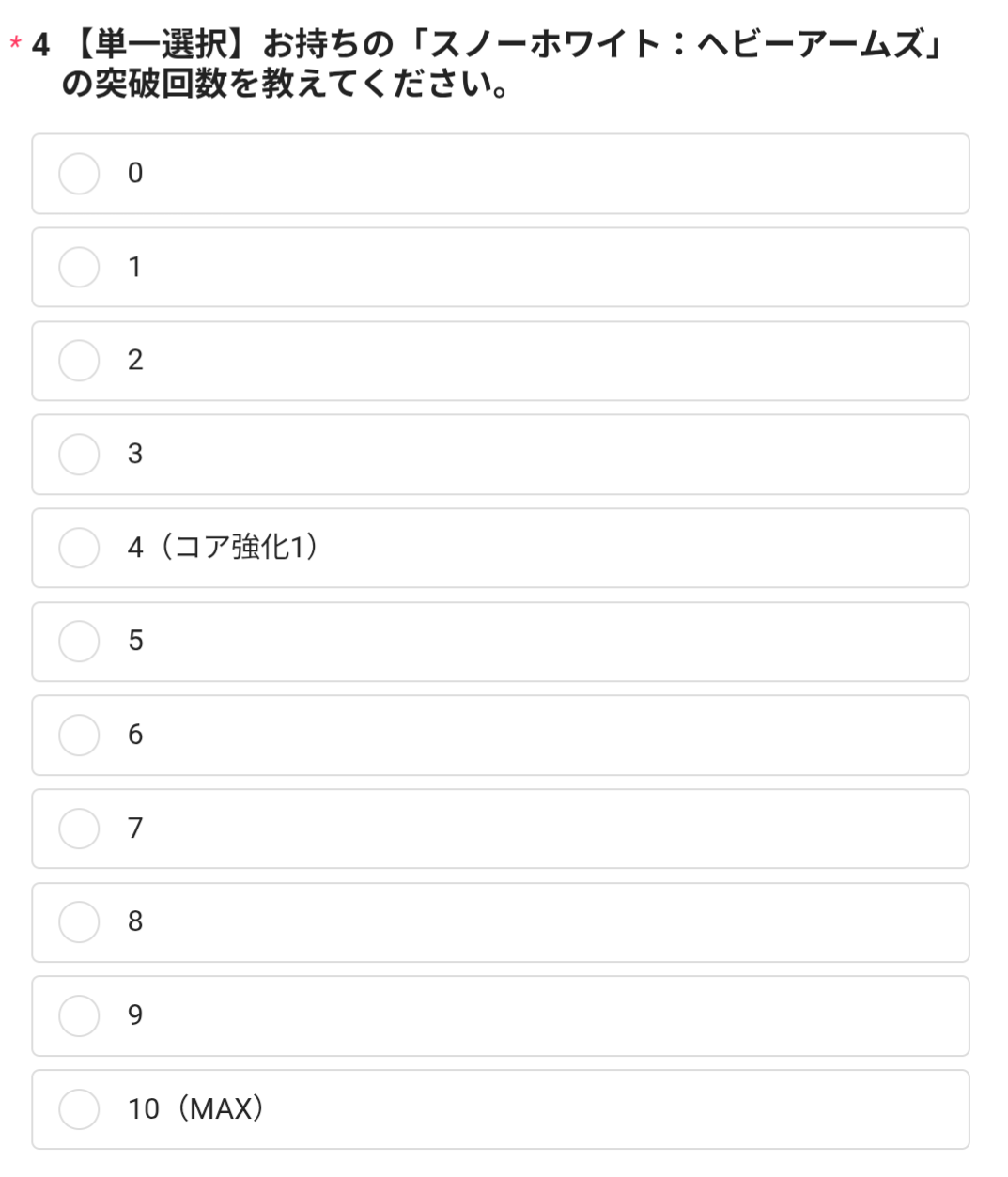Choose the radio circle for 2 breakthroughs
This screenshot has width=1008, height=1177.
point(79,361)
